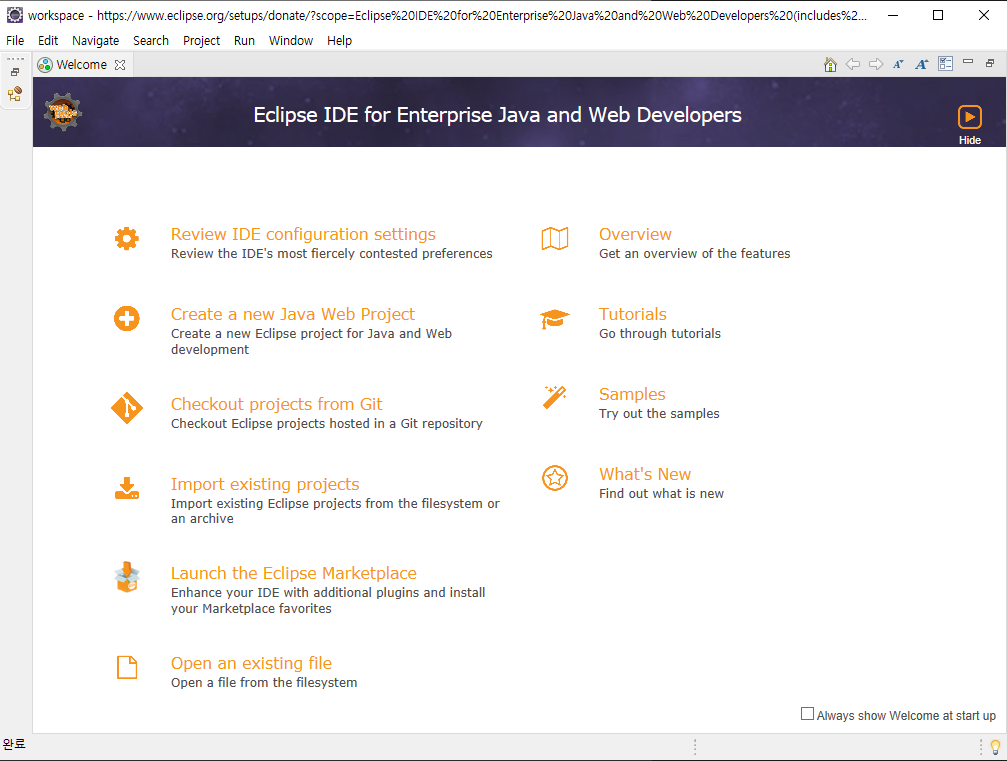Click text Try out the samples
The image size is (1007, 761).
[x=659, y=414]
